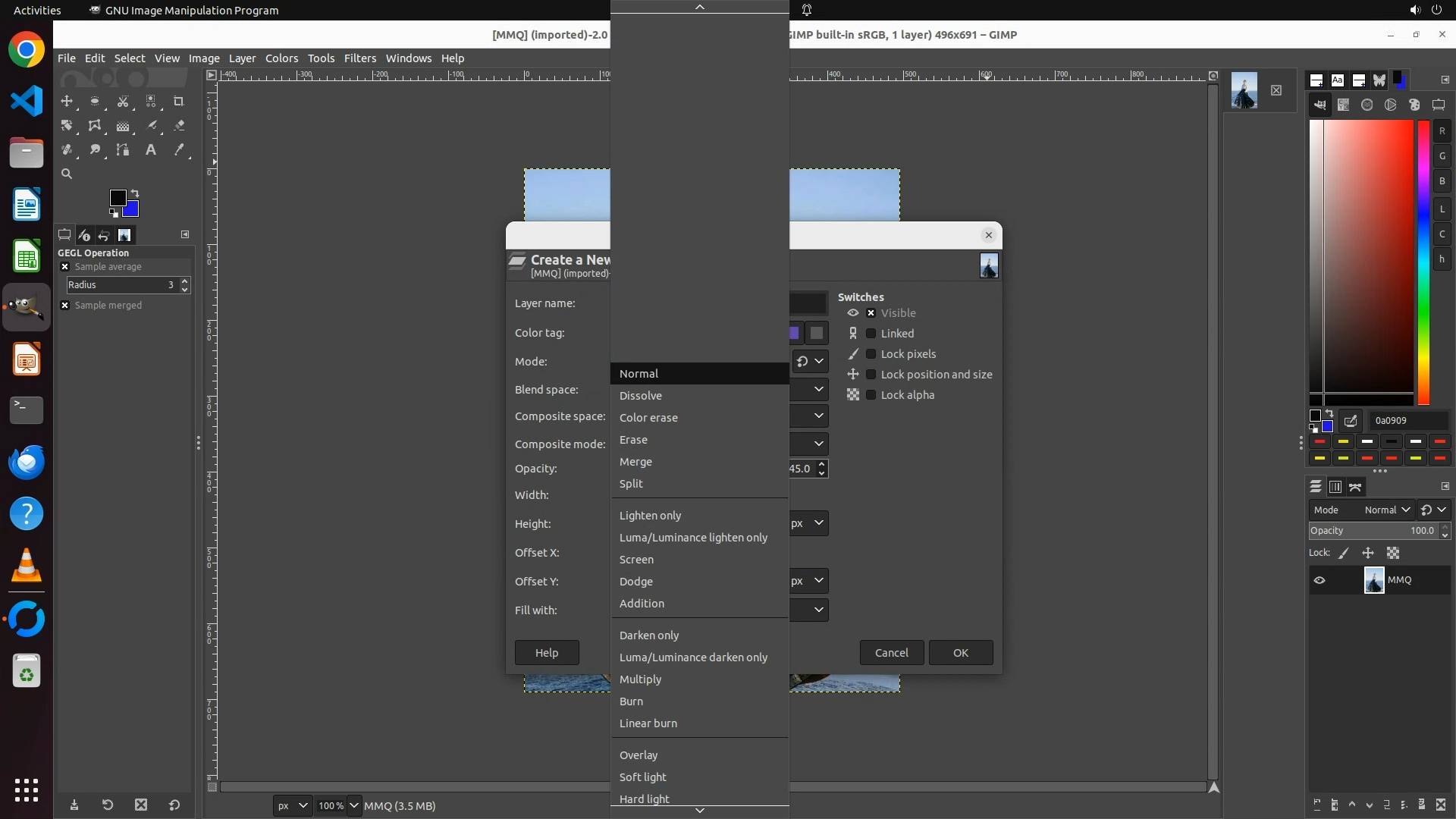Select the Text tool
The width and height of the screenshot is (1456, 819).
tap(151, 150)
